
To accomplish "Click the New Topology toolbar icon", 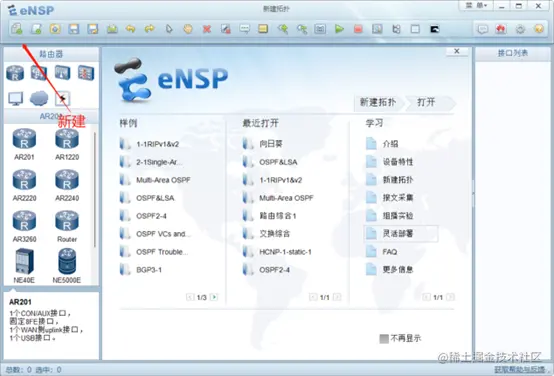I will point(17,29).
